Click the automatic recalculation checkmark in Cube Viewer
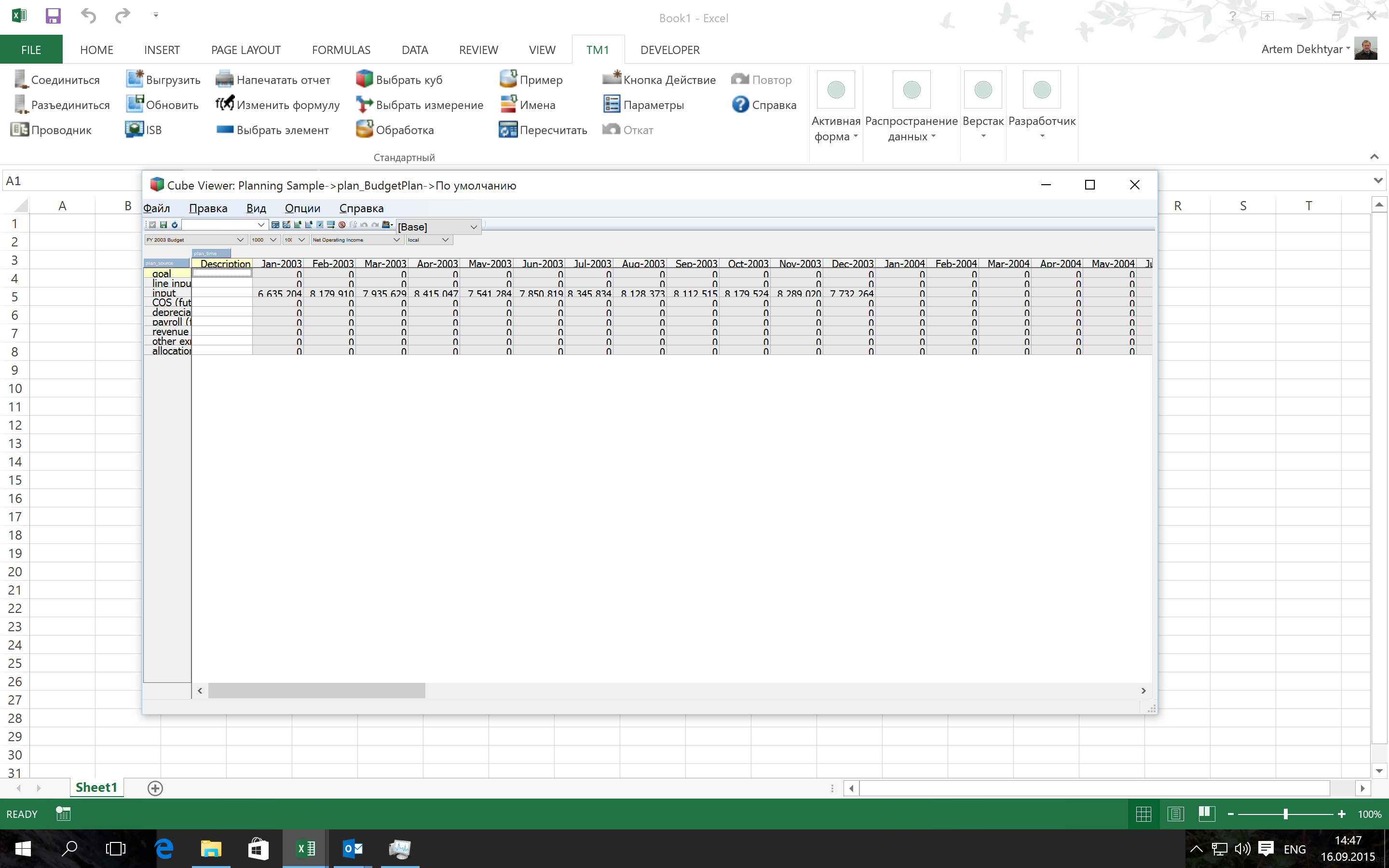Image resolution: width=1389 pixels, height=868 pixels. [153, 225]
